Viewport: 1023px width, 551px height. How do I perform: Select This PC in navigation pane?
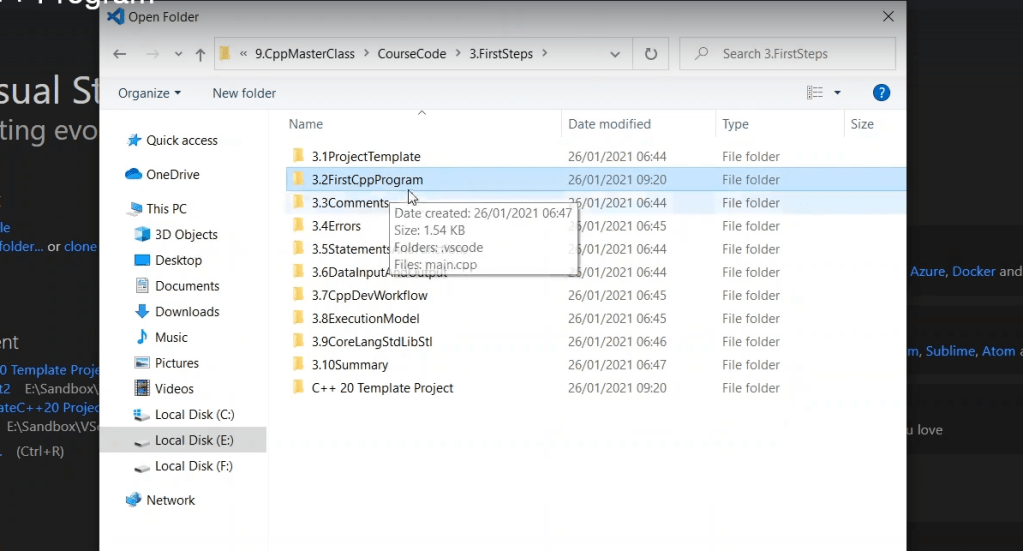tap(166, 209)
